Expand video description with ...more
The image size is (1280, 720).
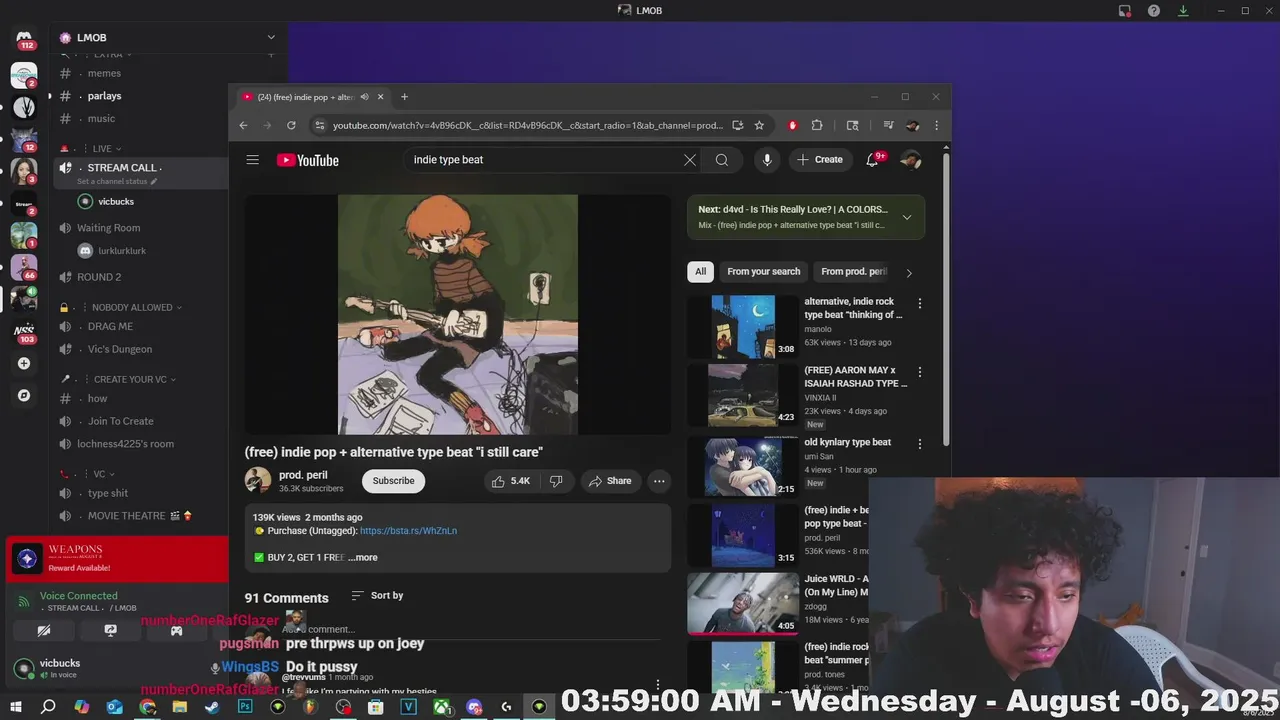coord(363,558)
